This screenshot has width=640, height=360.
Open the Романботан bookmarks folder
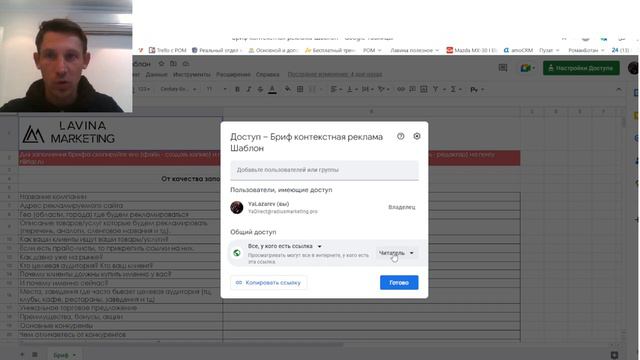pos(586,50)
